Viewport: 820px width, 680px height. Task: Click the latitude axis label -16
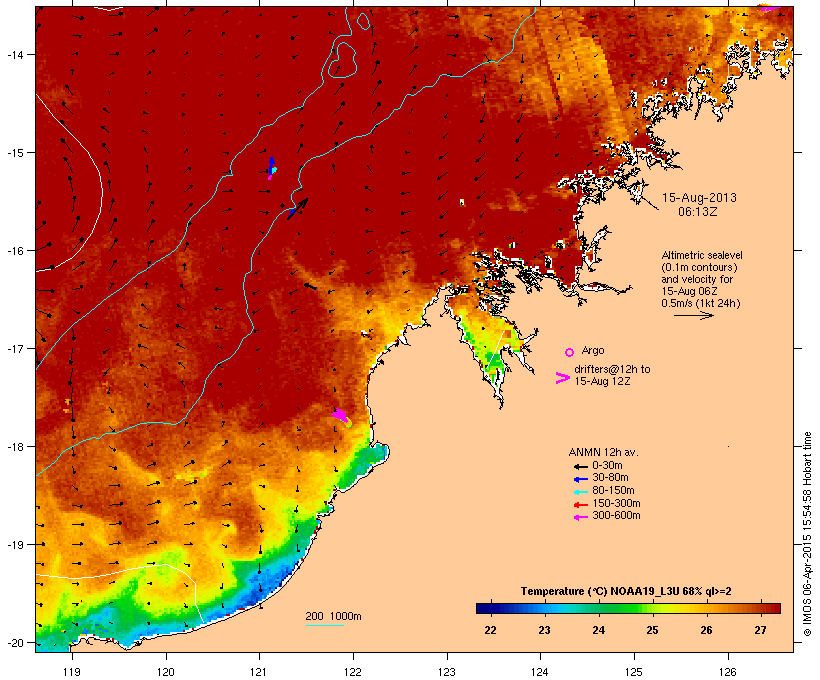[14, 251]
